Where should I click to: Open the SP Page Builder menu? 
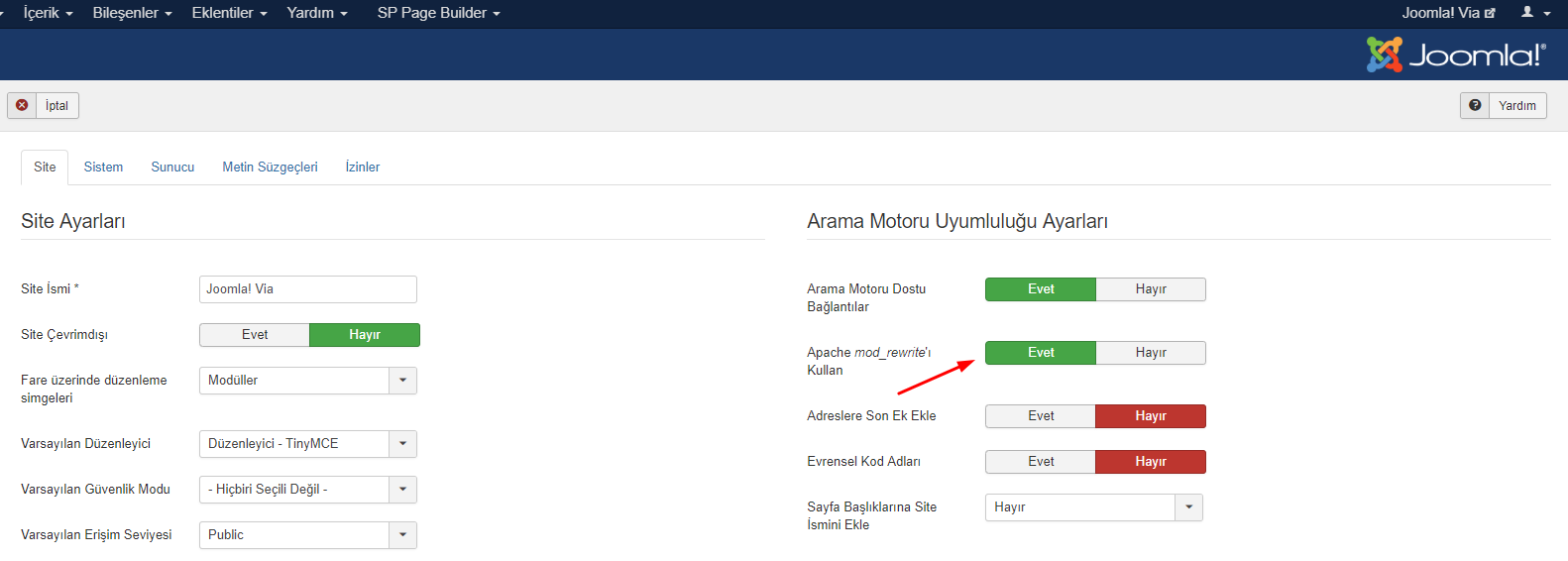point(438,13)
